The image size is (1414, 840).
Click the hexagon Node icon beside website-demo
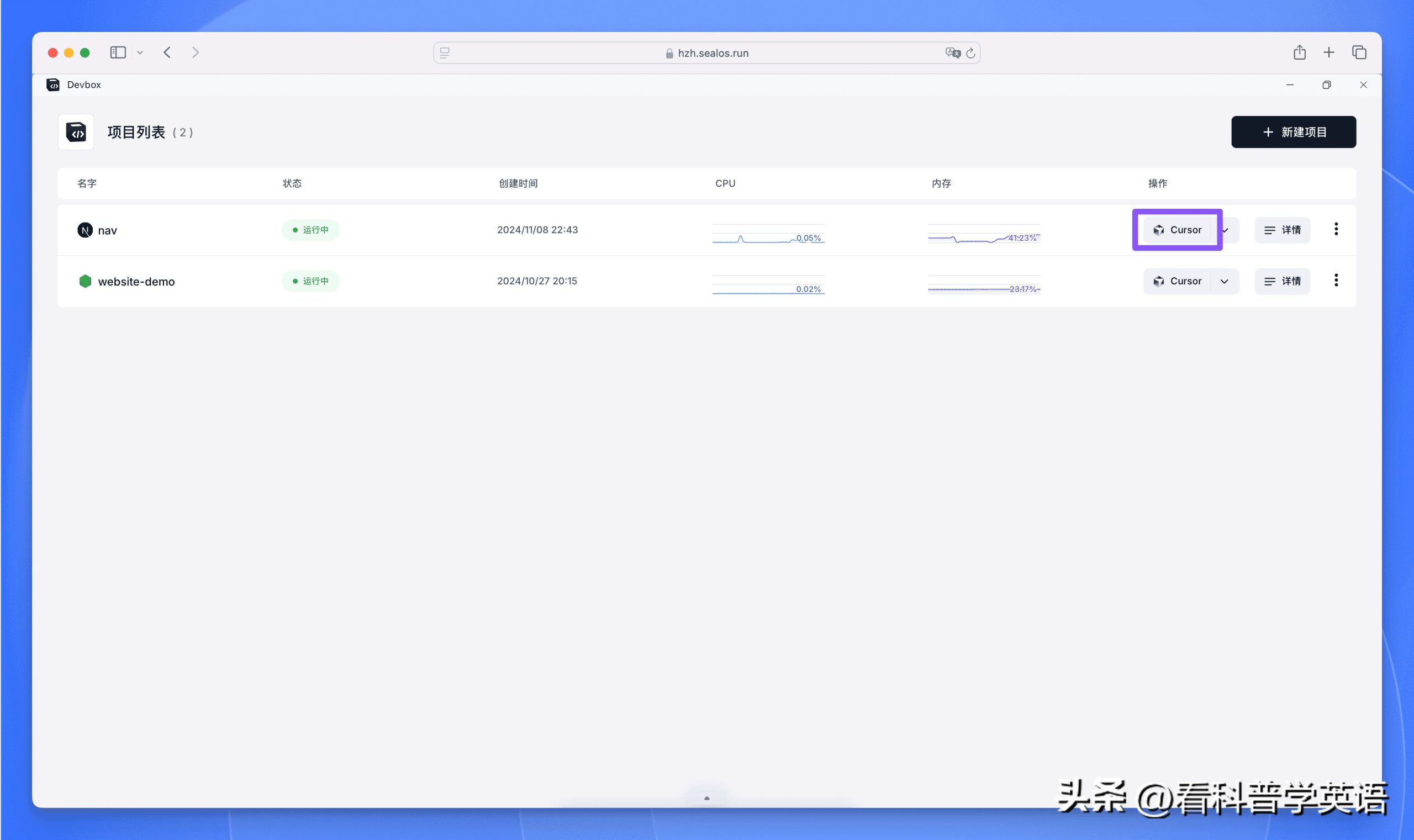pos(85,281)
